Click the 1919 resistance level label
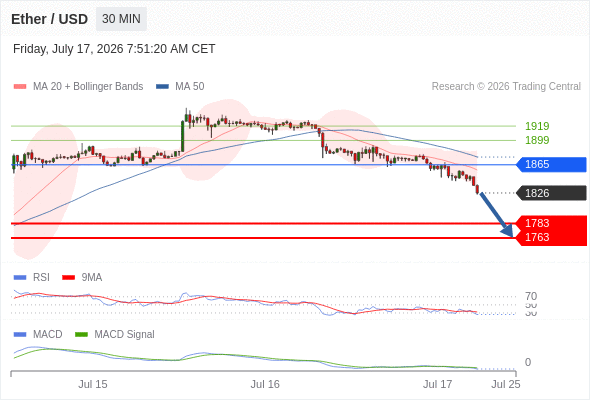 pos(537,126)
